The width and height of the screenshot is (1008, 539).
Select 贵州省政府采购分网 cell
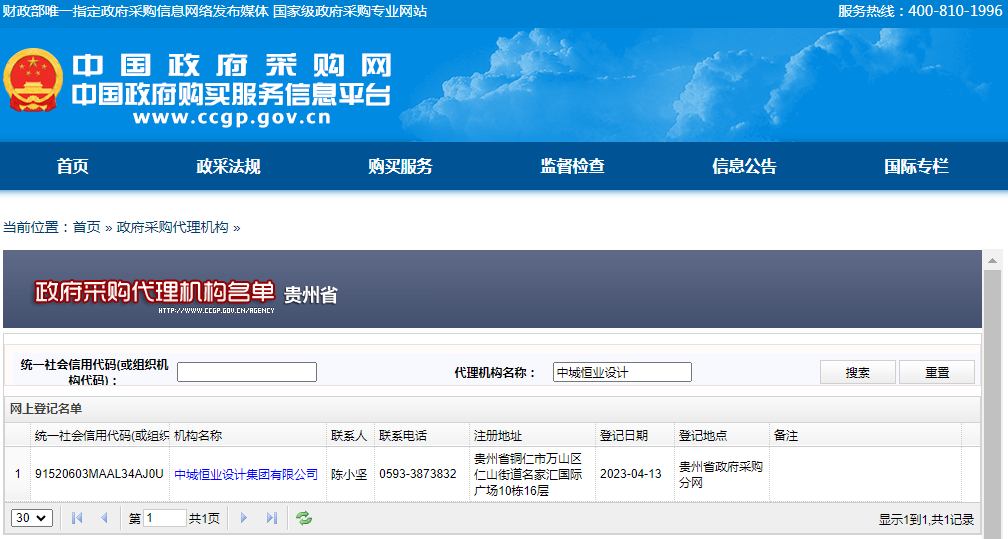(x=721, y=474)
